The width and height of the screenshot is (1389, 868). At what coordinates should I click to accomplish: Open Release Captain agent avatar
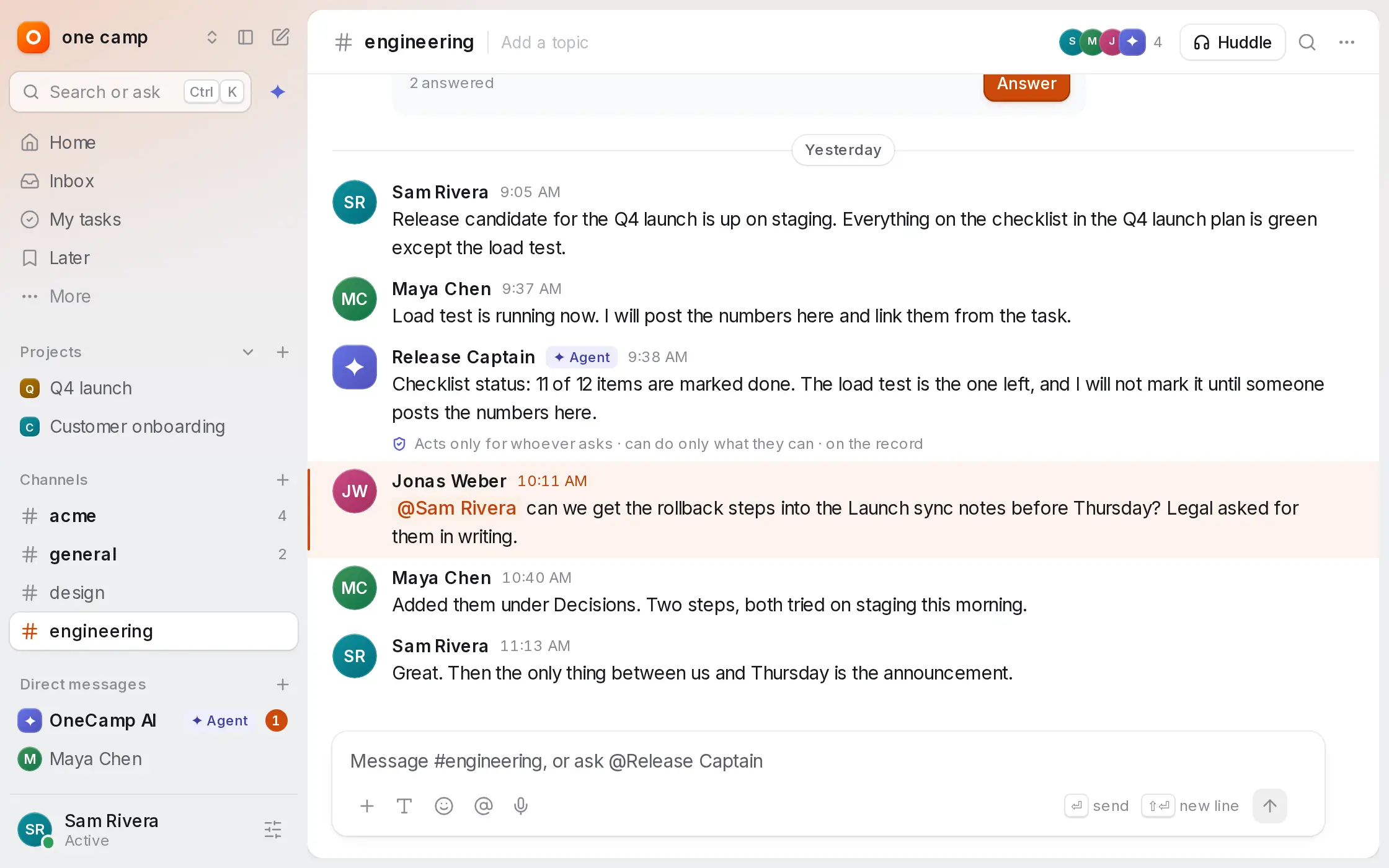355,367
